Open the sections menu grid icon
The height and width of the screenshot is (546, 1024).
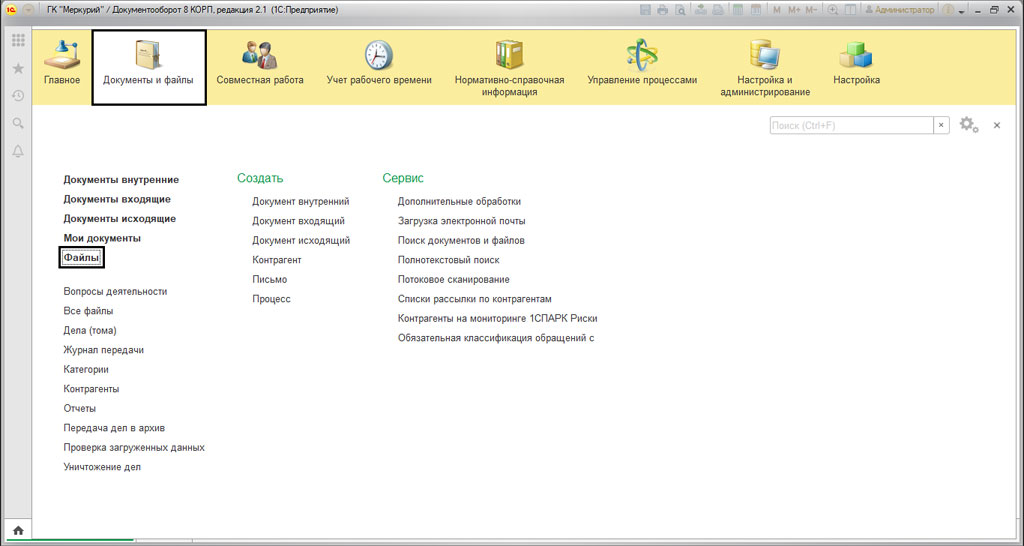(x=18, y=41)
